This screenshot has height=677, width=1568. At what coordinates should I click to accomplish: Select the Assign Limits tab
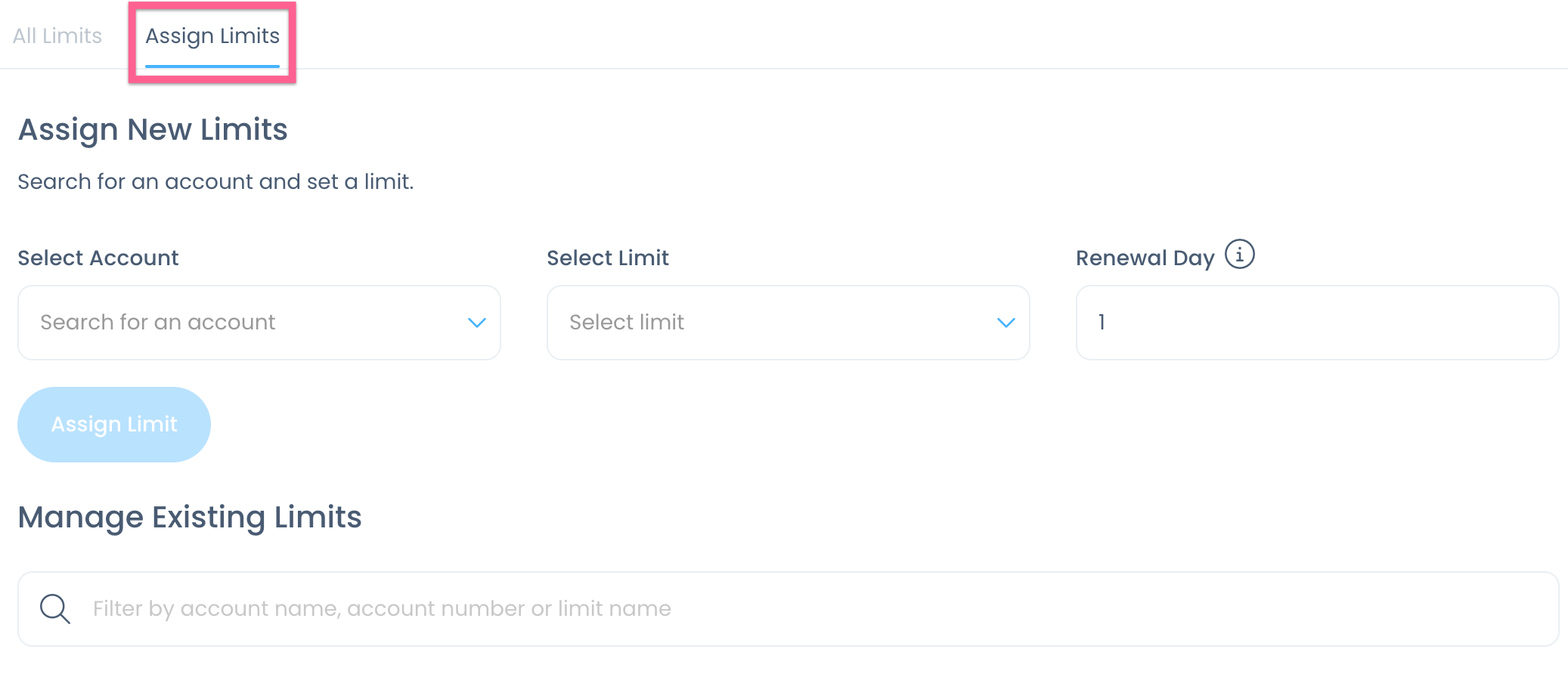pyautogui.click(x=212, y=36)
